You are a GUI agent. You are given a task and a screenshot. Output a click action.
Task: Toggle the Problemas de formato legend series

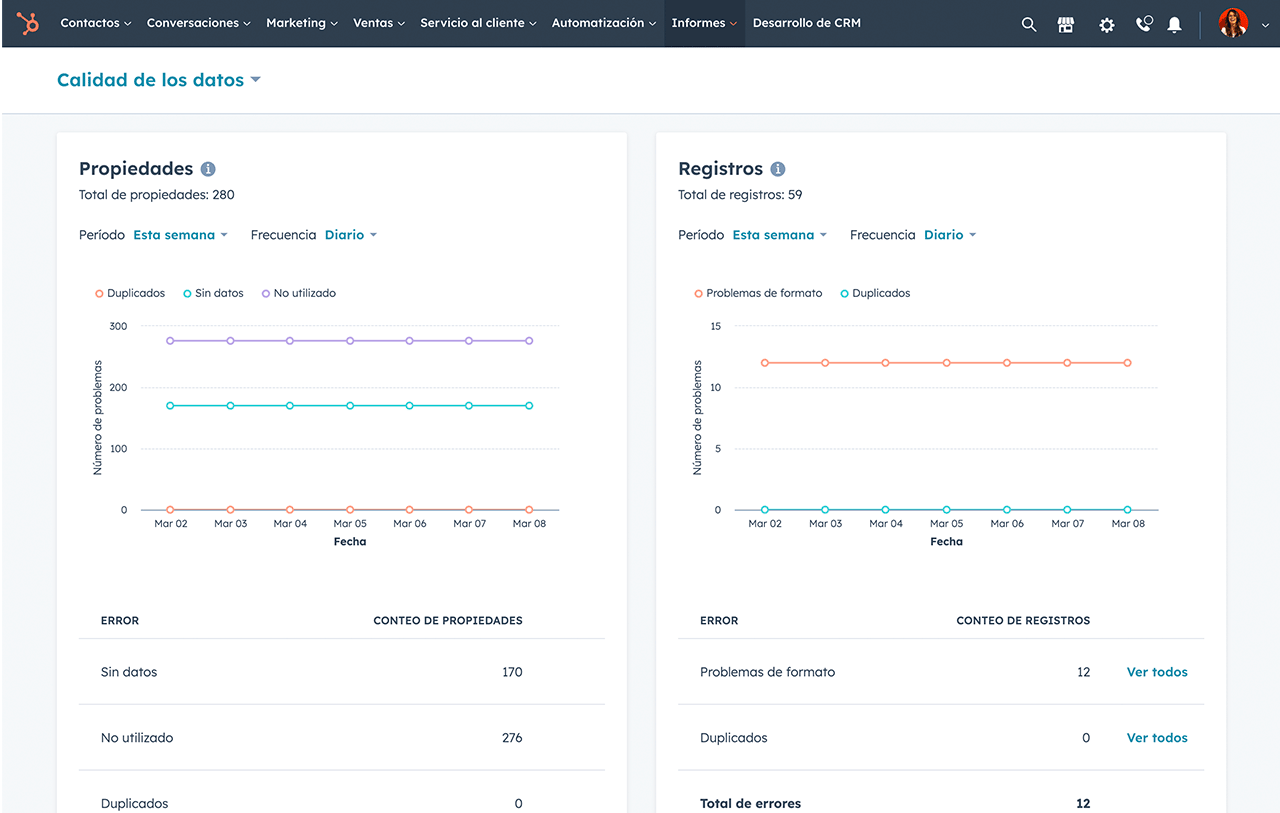758,293
